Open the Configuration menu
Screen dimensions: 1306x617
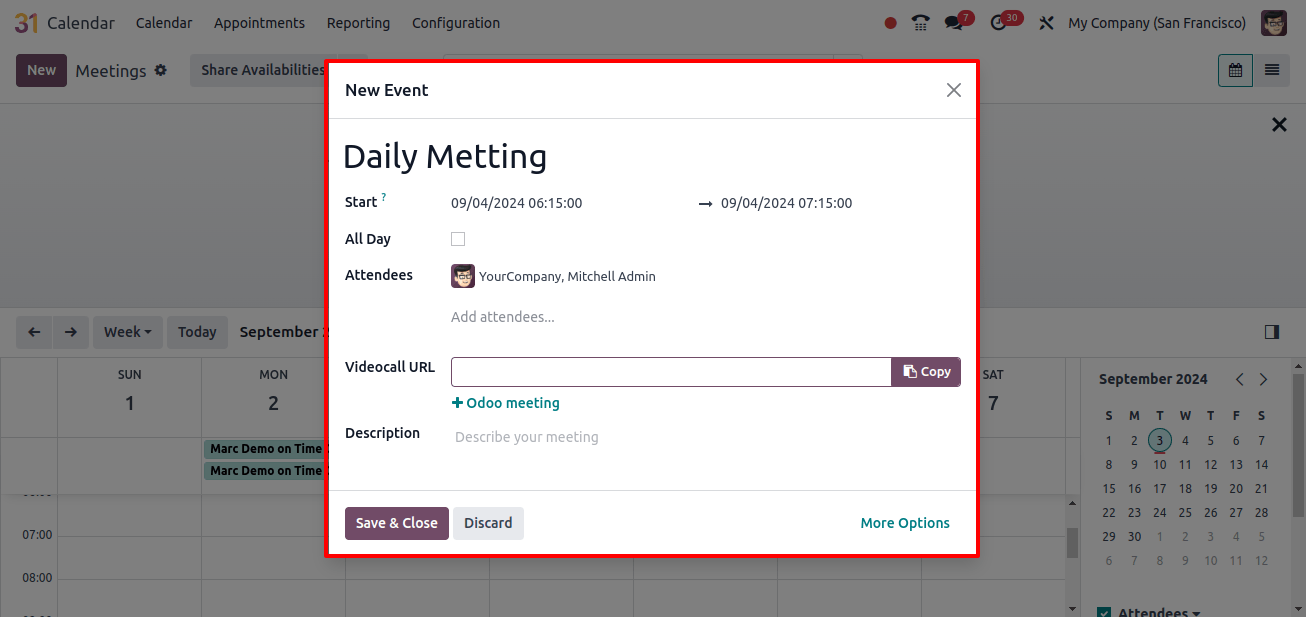click(x=456, y=23)
